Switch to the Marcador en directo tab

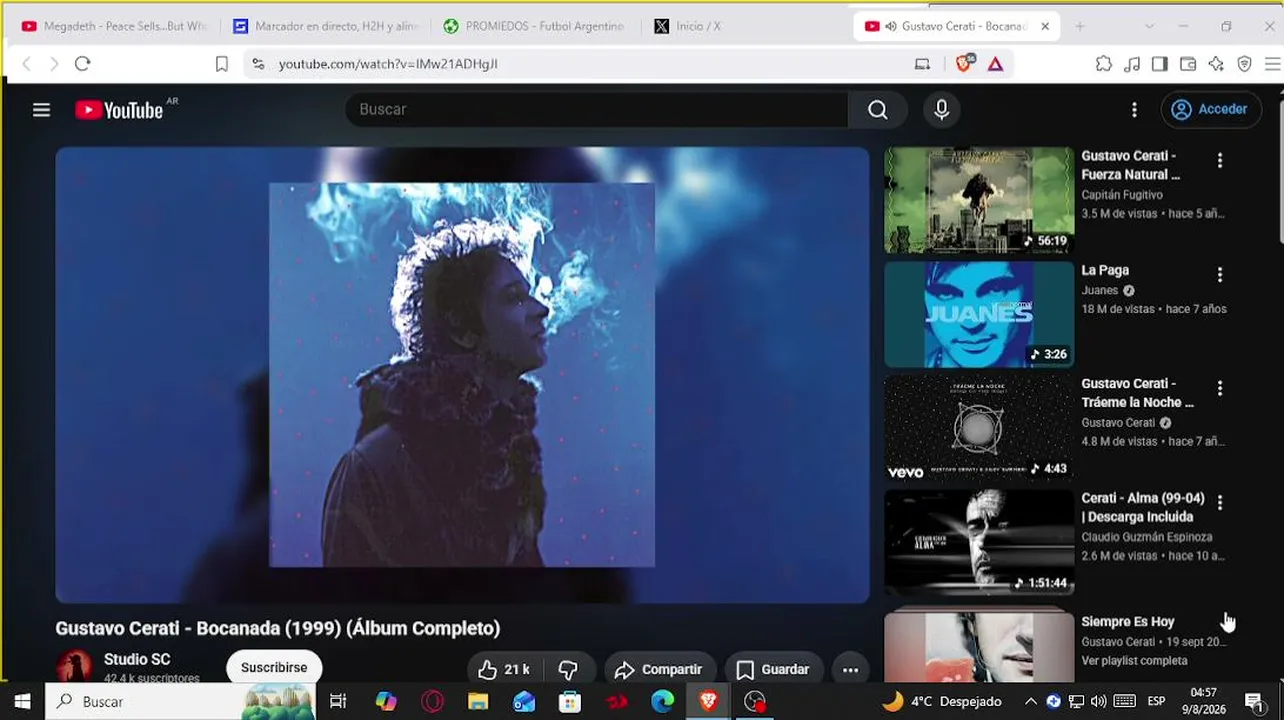[x=326, y=26]
